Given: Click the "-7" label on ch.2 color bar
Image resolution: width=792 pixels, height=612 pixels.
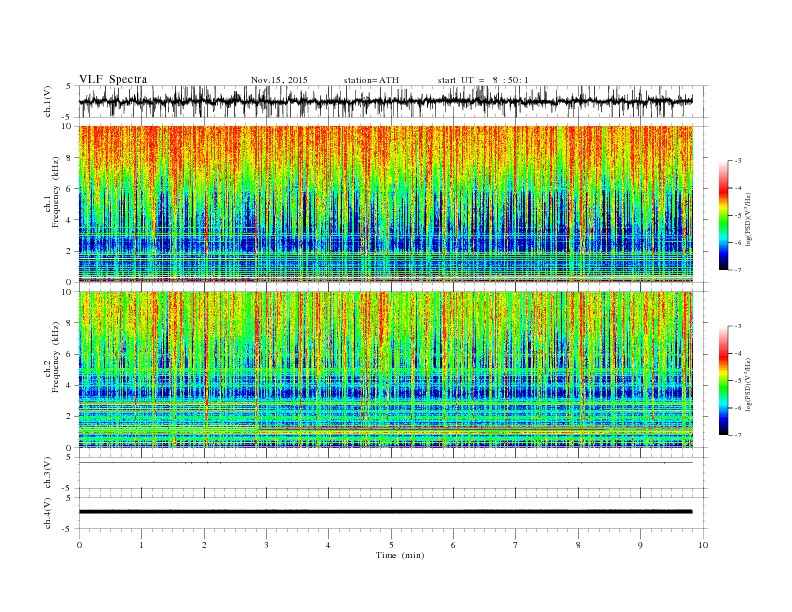Looking at the screenshot, I should tap(738, 435).
